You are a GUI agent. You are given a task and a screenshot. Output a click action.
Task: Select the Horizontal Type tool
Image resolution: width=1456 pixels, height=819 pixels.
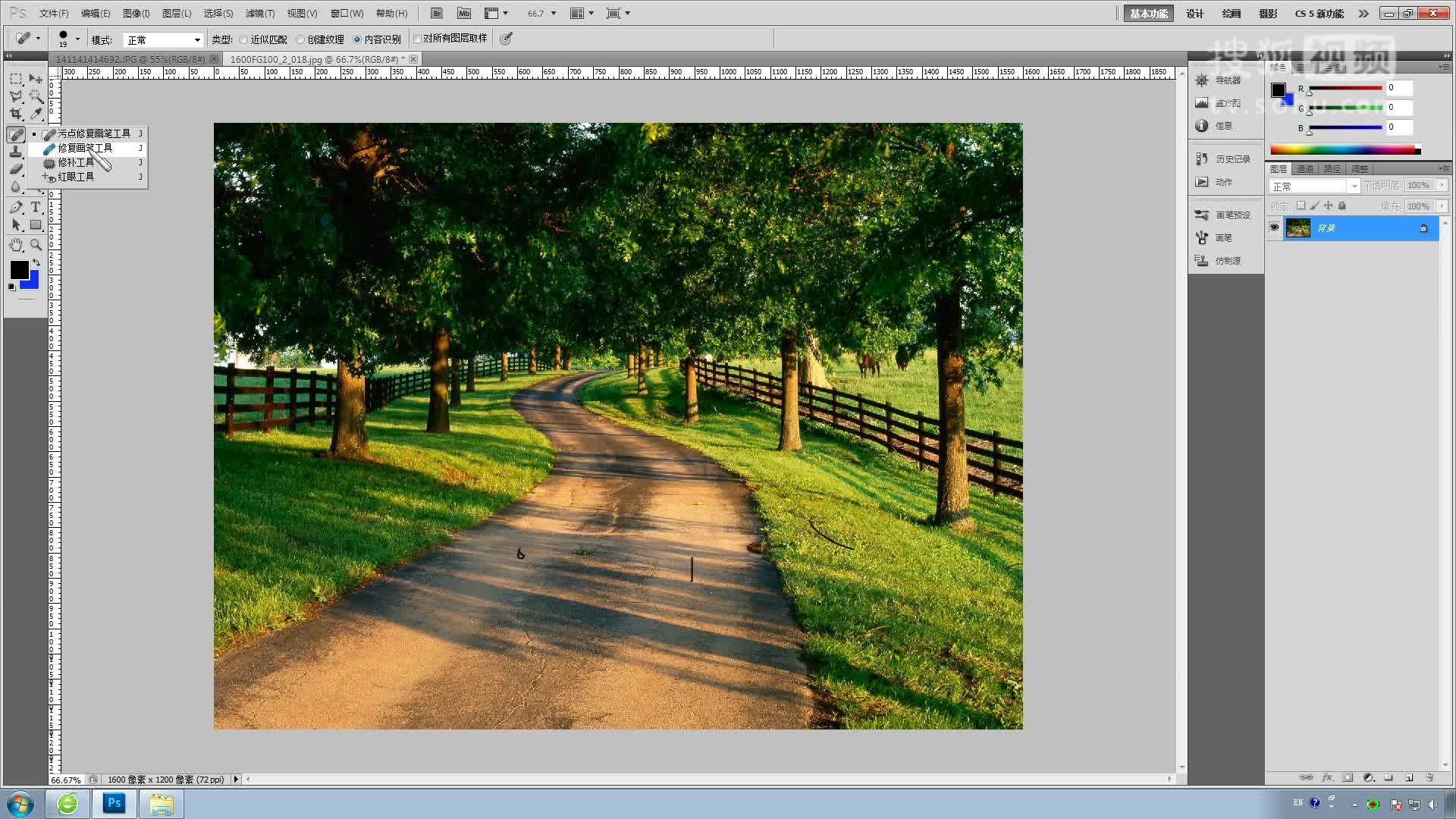[x=36, y=207]
